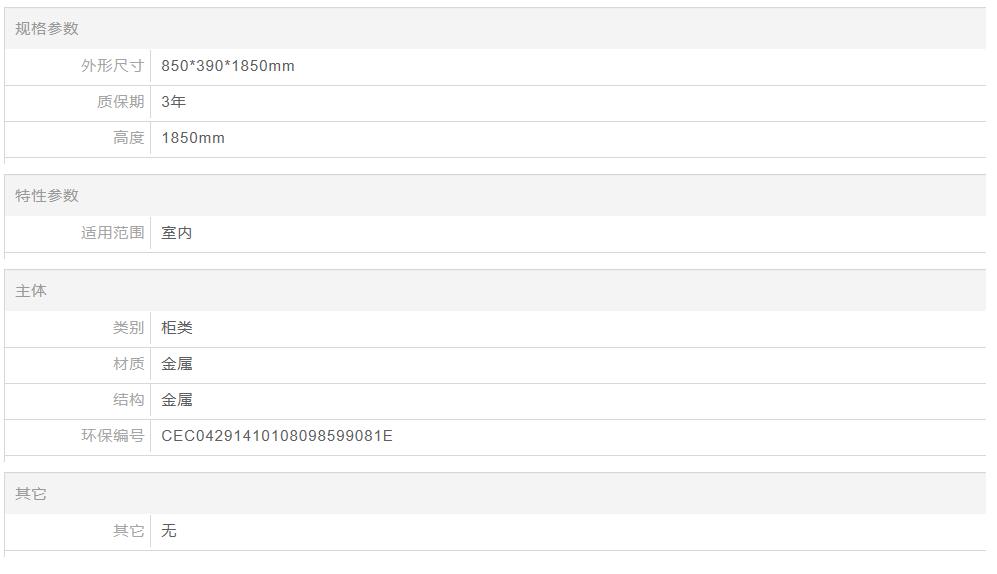Select the 质保期 label

point(120,102)
